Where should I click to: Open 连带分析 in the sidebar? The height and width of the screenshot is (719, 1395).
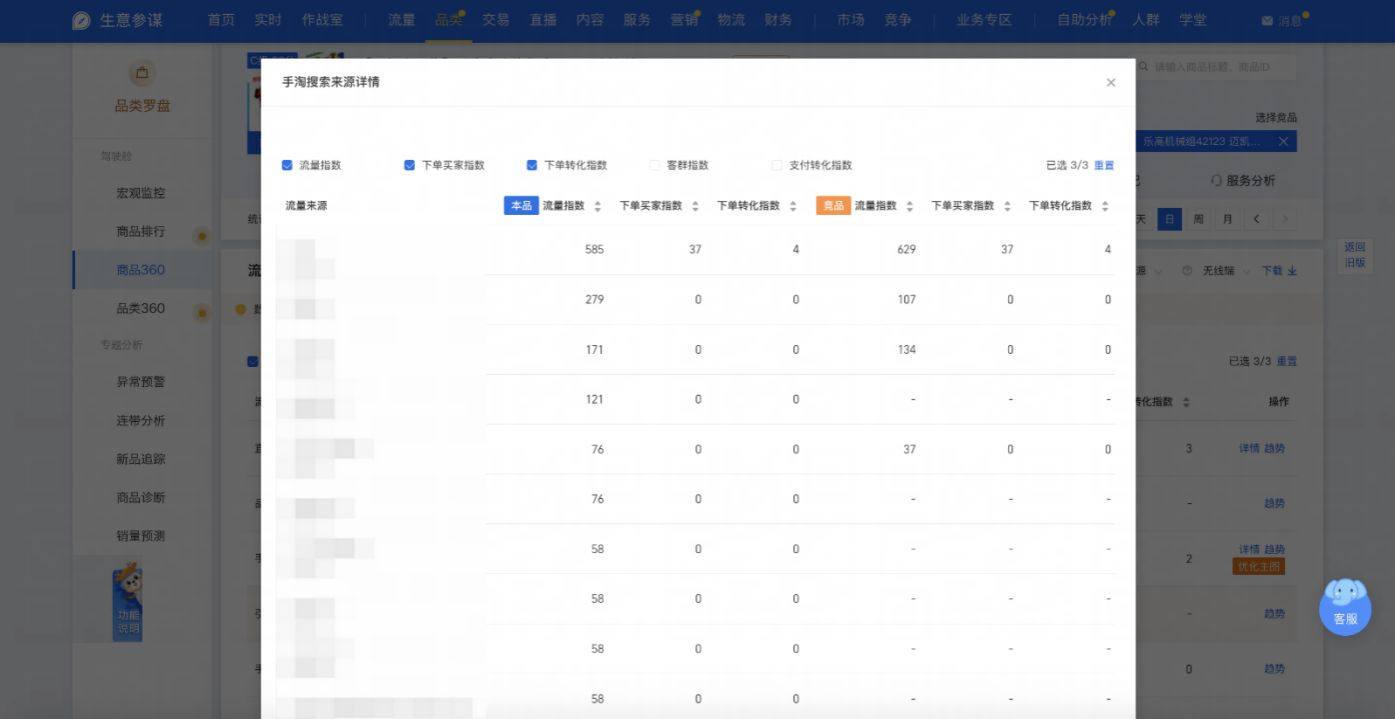[141, 421]
